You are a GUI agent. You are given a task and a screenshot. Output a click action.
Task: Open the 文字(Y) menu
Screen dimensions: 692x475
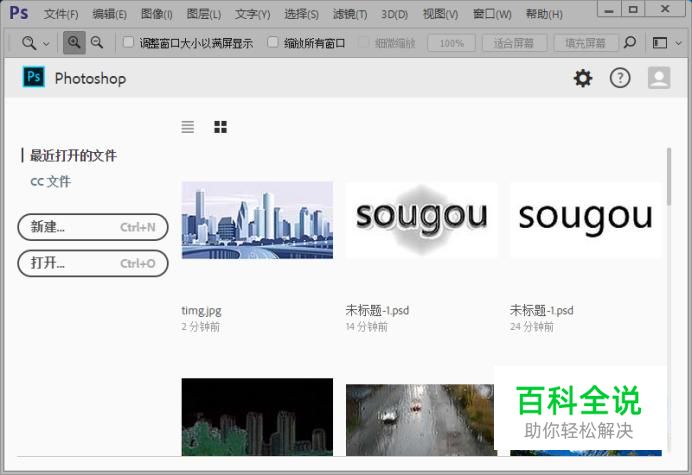pyautogui.click(x=252, y=14)
